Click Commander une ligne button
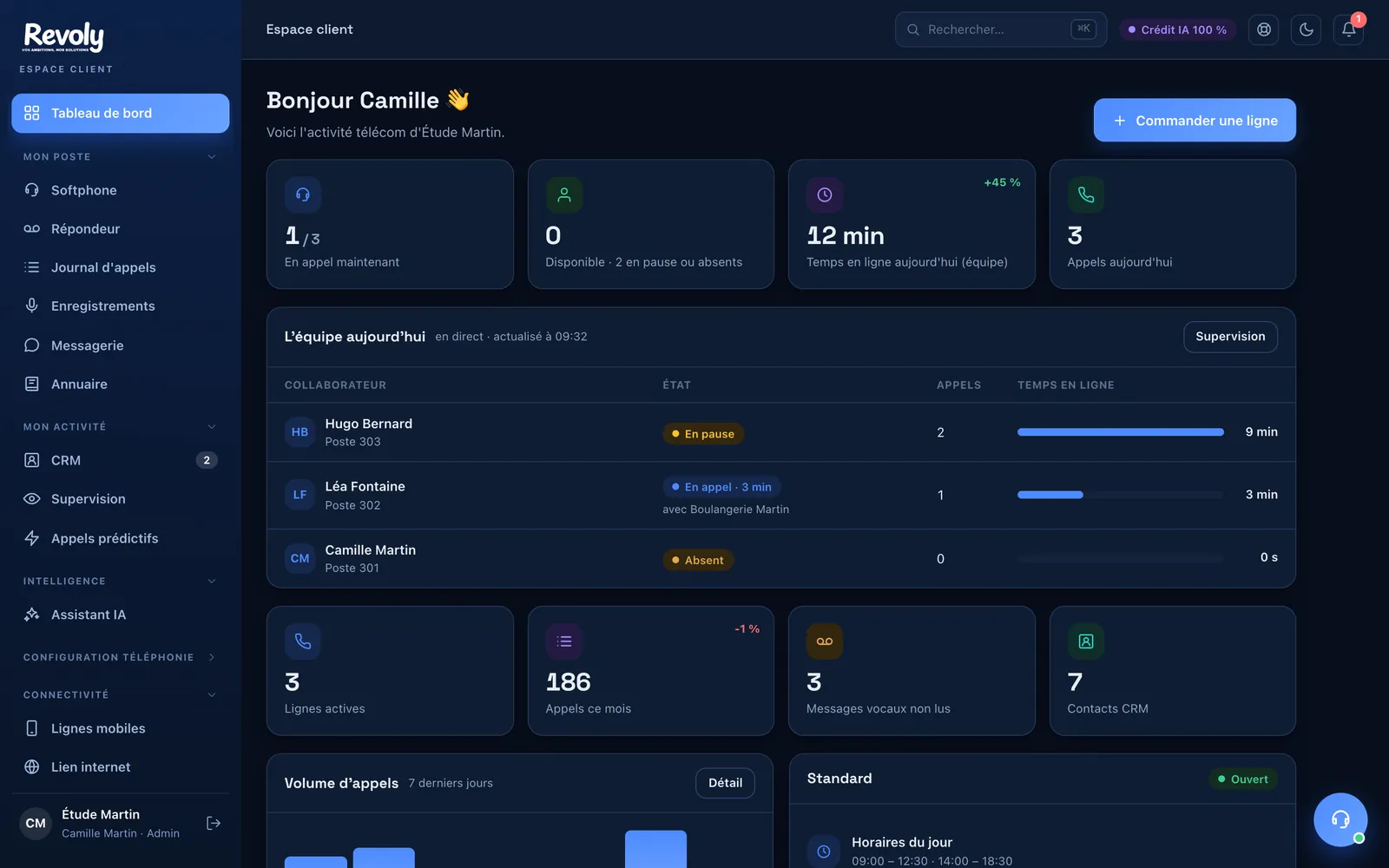The height and width of the screenshot is (868, 1389). [1195, 120]
